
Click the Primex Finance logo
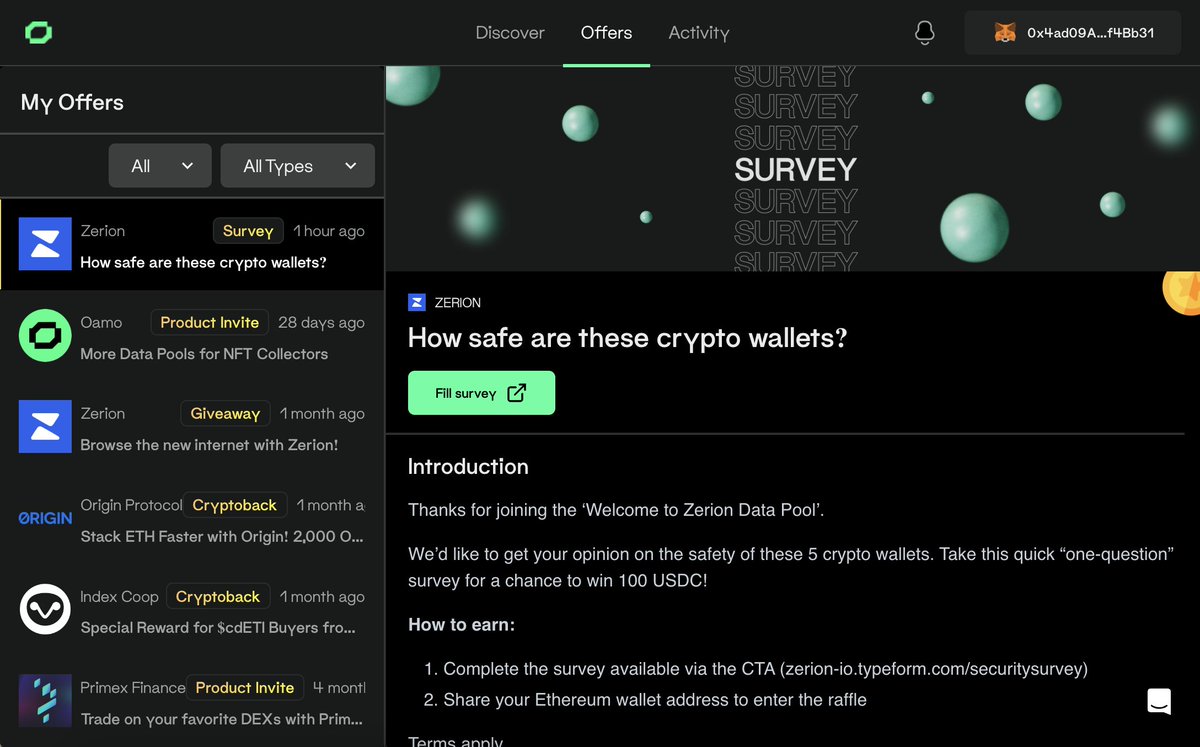(44, 701)
